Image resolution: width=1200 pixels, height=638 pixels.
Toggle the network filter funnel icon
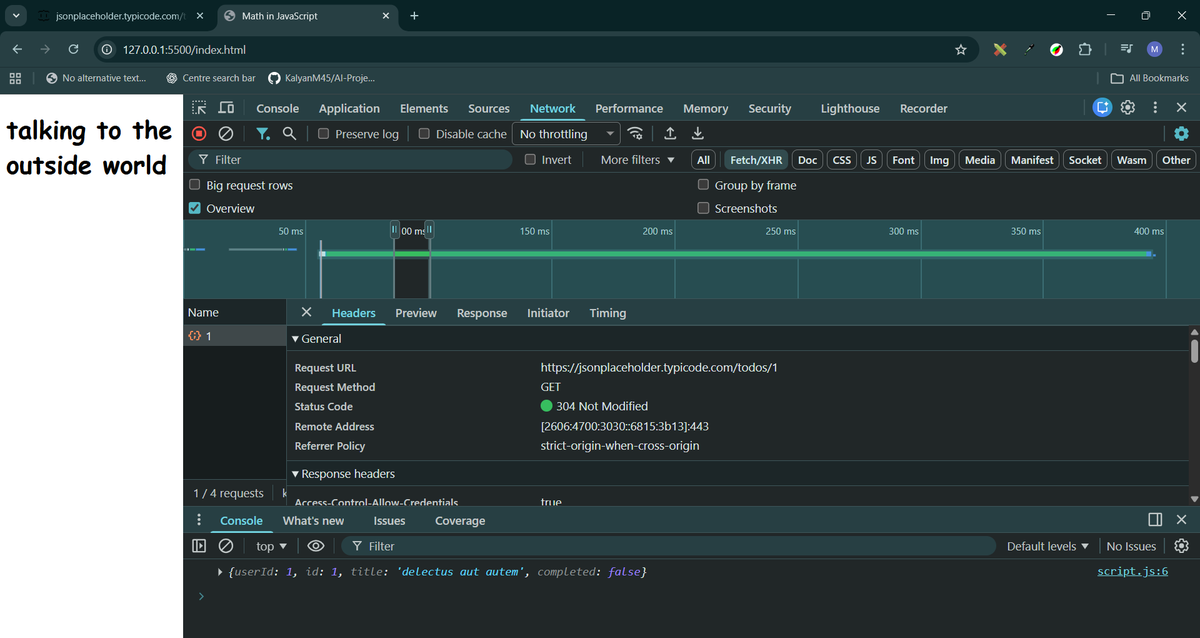click(x=262, y=133)
